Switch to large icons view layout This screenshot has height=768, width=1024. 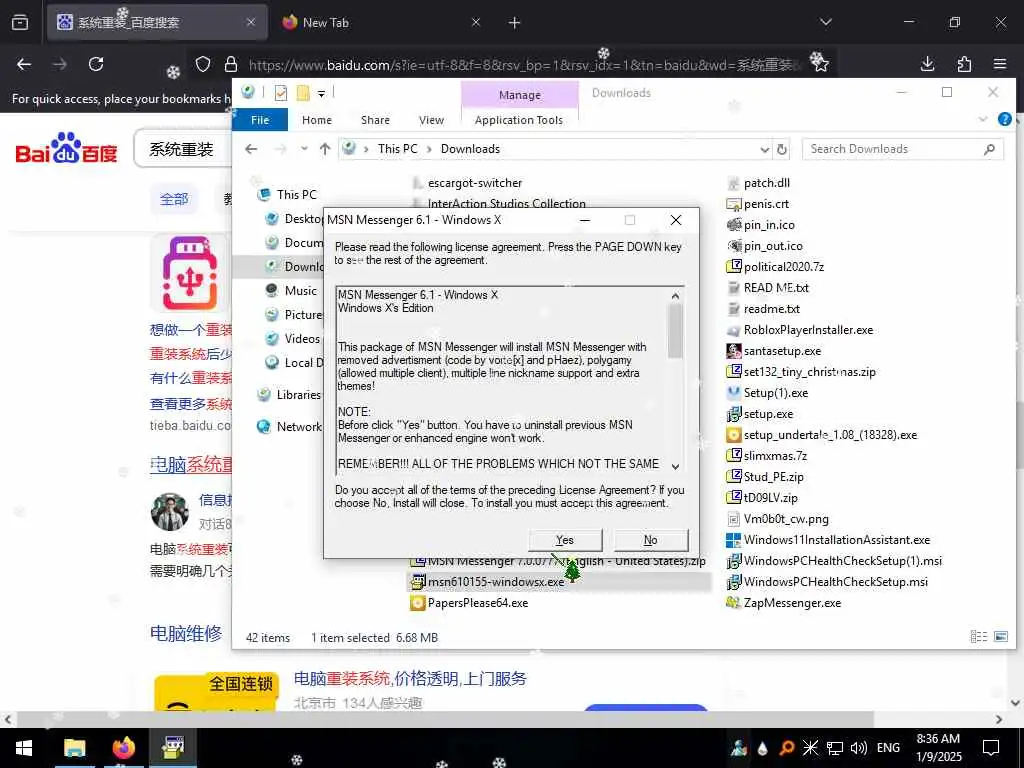tap(1000, 636)
